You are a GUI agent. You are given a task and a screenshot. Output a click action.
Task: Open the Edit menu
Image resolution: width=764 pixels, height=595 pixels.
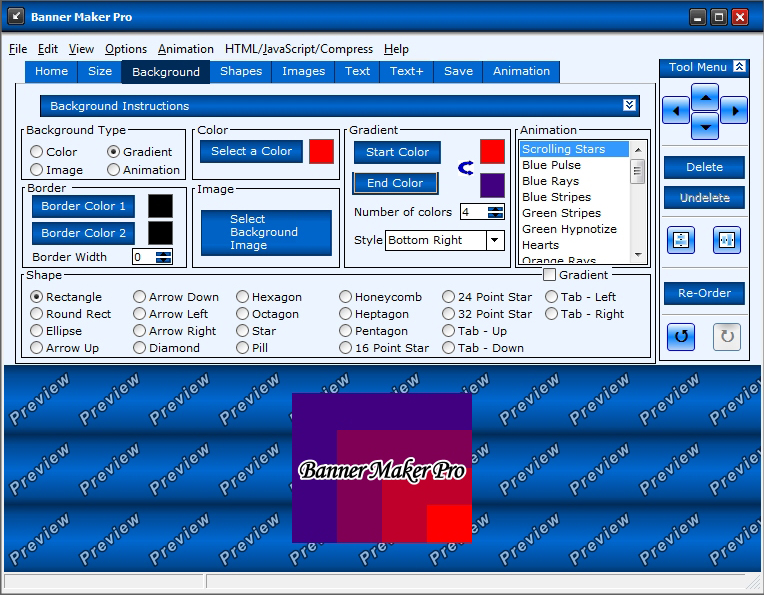click(48, 49)
